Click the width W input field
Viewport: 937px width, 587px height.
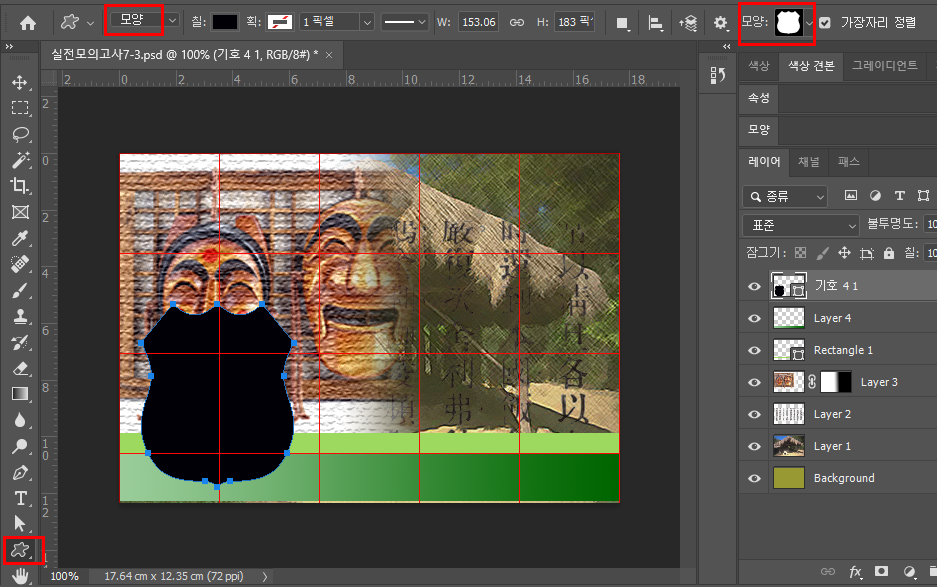pyautogui.click(x=480, y=22)
